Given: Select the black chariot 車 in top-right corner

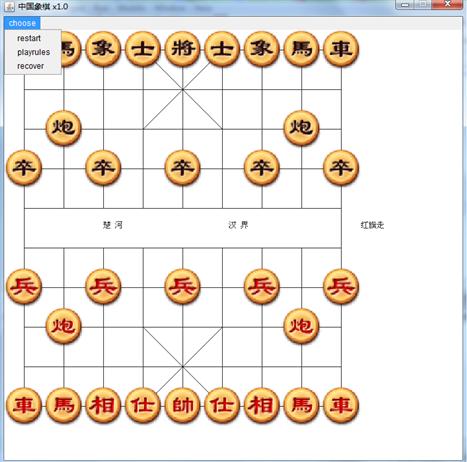Looking at the screenshot, I should (x=341, y=49).
